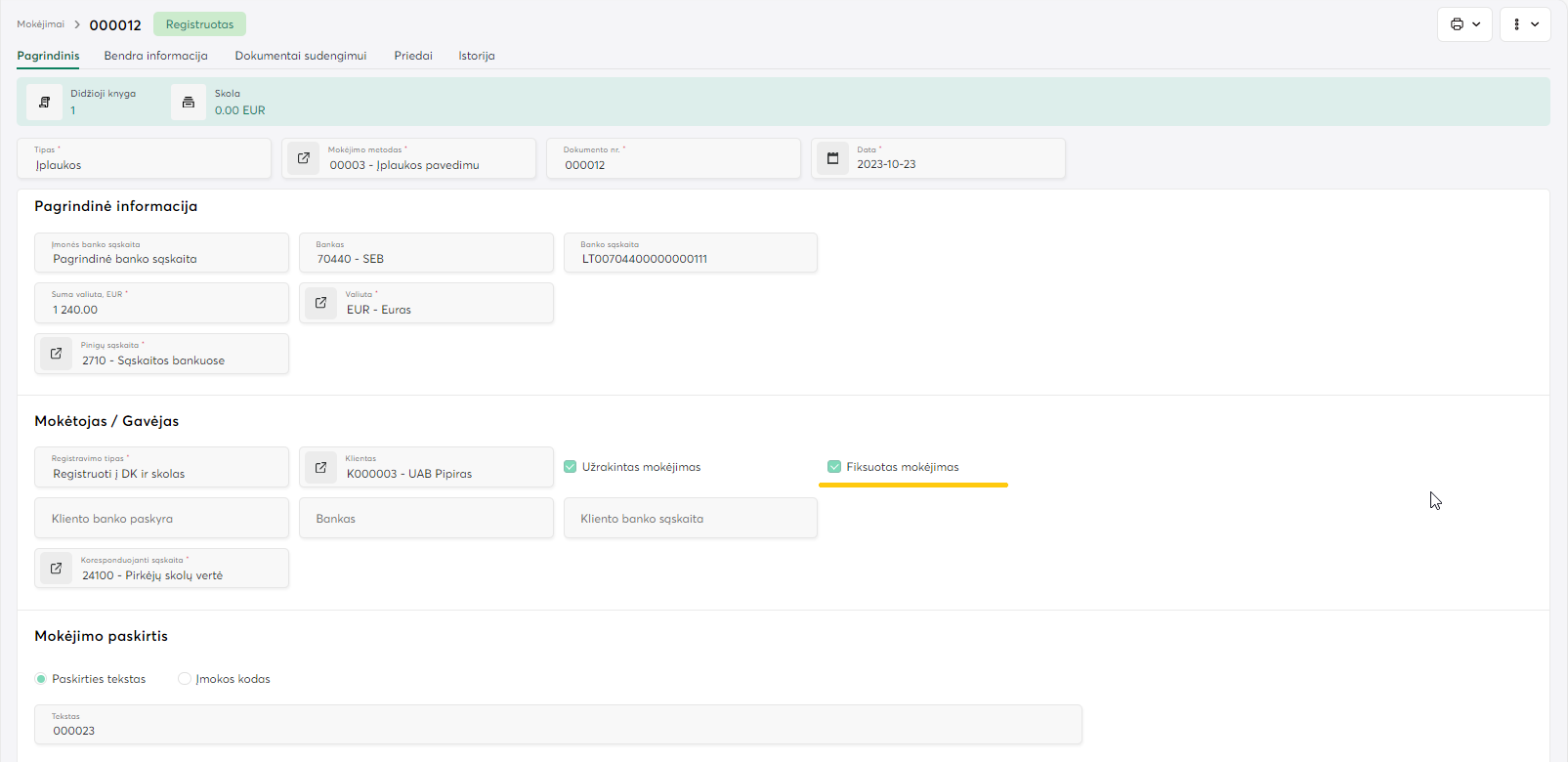Switch to the Bendra informacija tab

pos(155,56)
